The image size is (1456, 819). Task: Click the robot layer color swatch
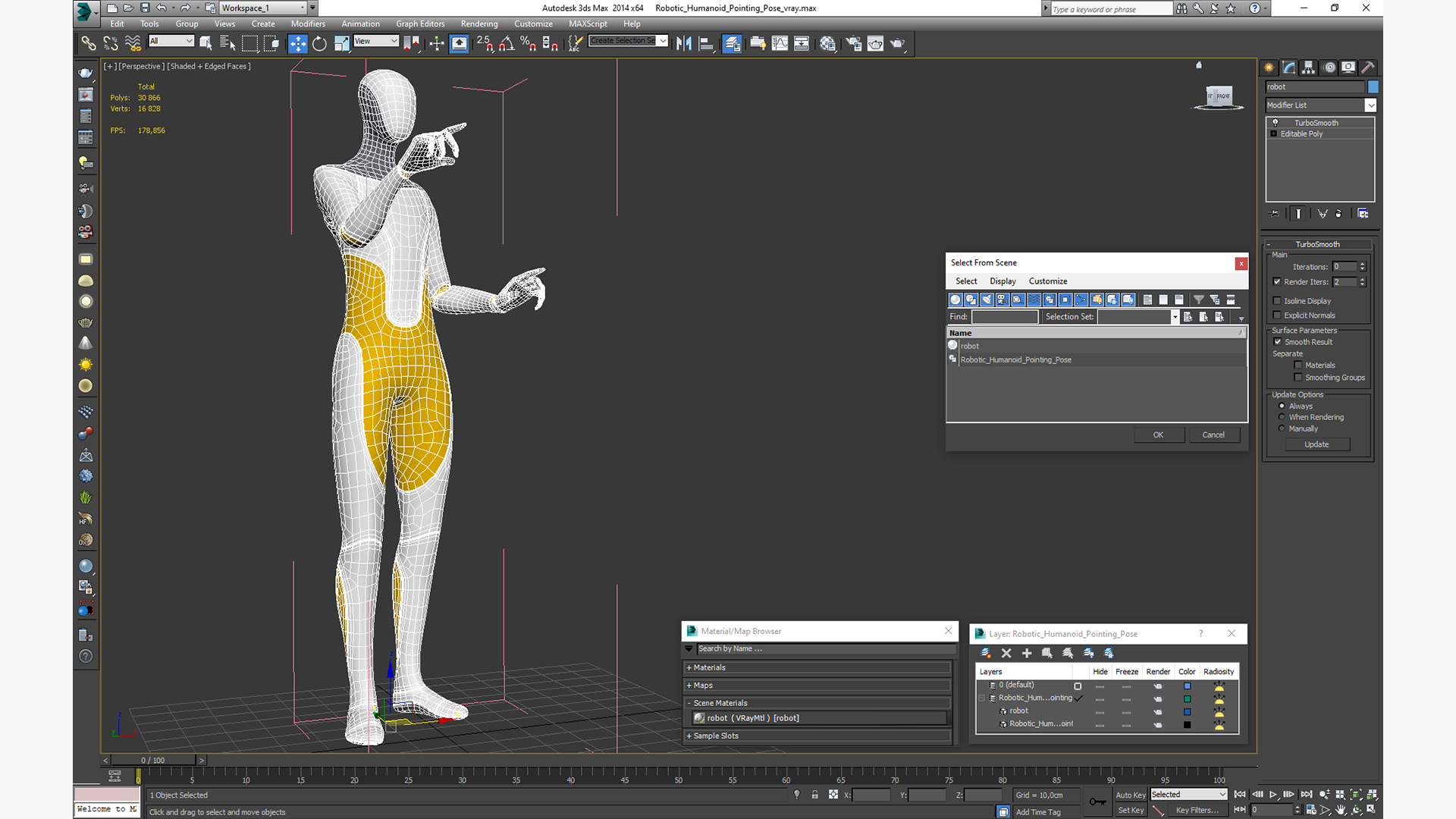click(x=1188, y=712)
